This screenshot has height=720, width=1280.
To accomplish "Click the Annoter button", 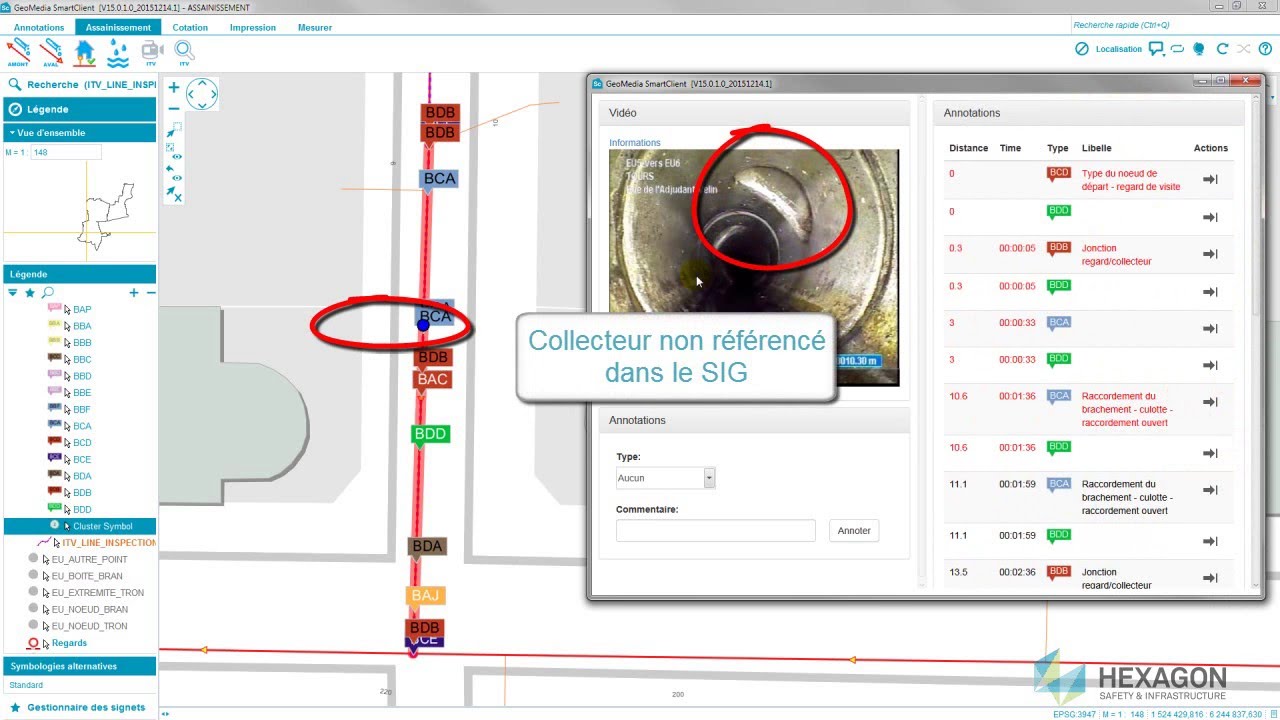I will point(854,530).
